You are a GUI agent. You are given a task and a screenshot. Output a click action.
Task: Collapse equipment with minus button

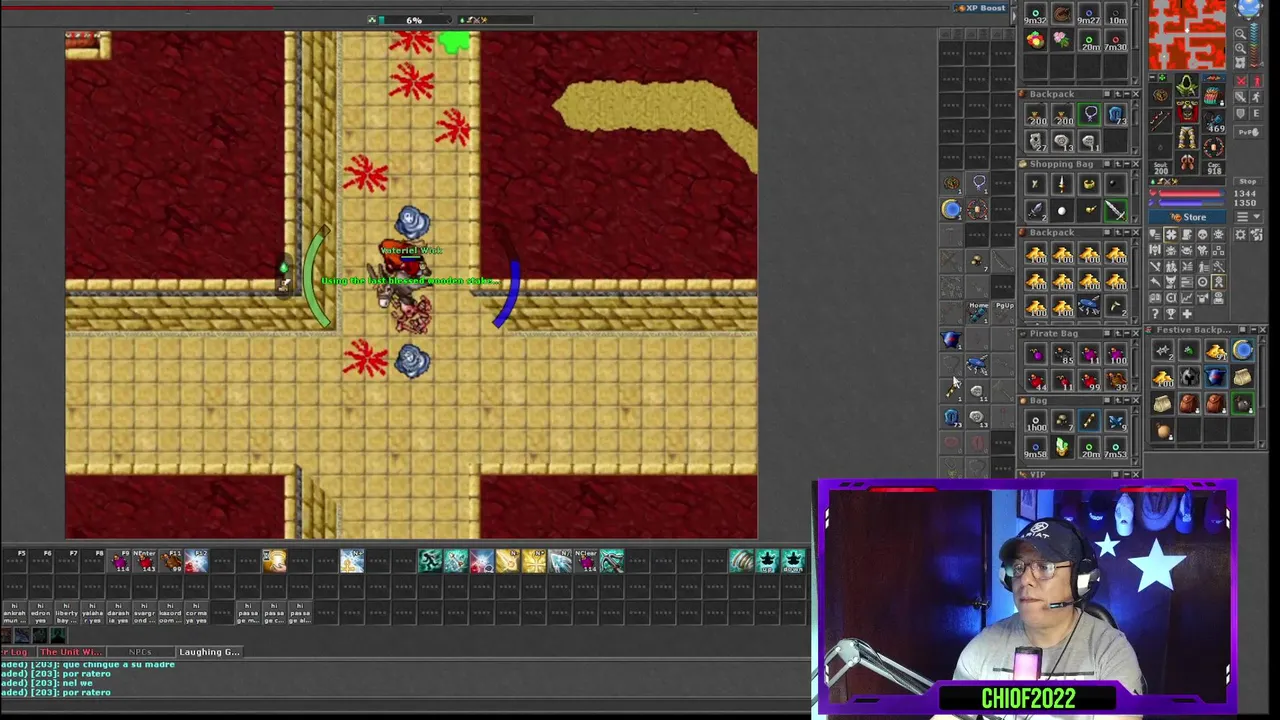pos(1152,77)
